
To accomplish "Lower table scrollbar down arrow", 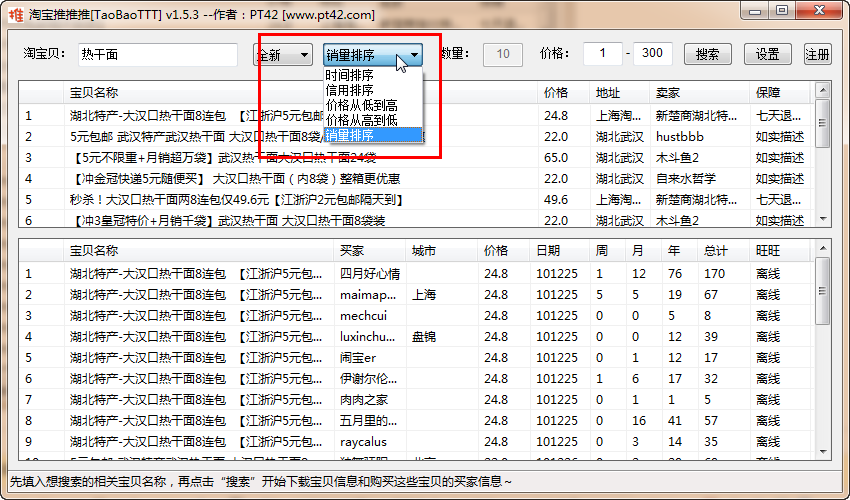I will pyautogui.click(x=823, y=452).
